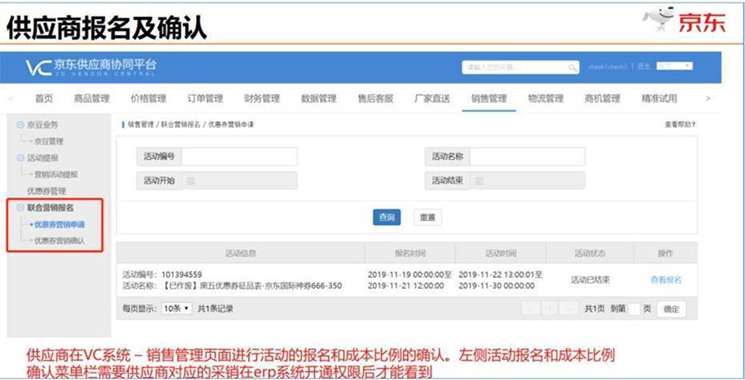Click the 报名时间 column header

(410, 253)
